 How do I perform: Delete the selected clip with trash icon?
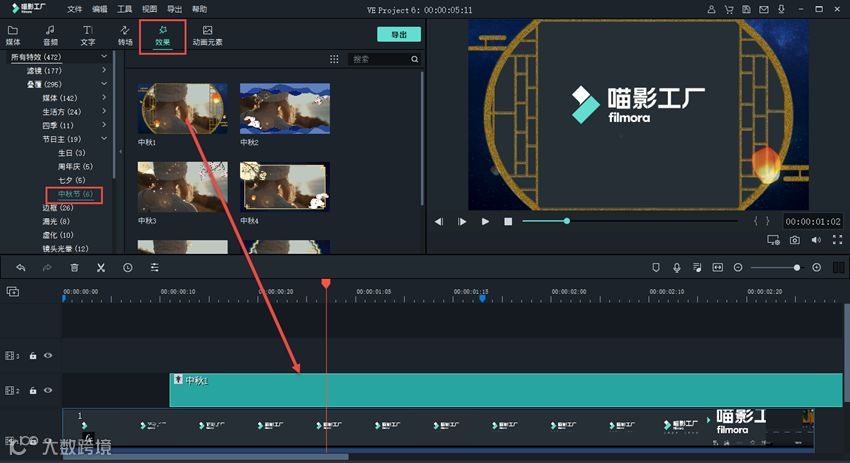click(x=74, y=267)
